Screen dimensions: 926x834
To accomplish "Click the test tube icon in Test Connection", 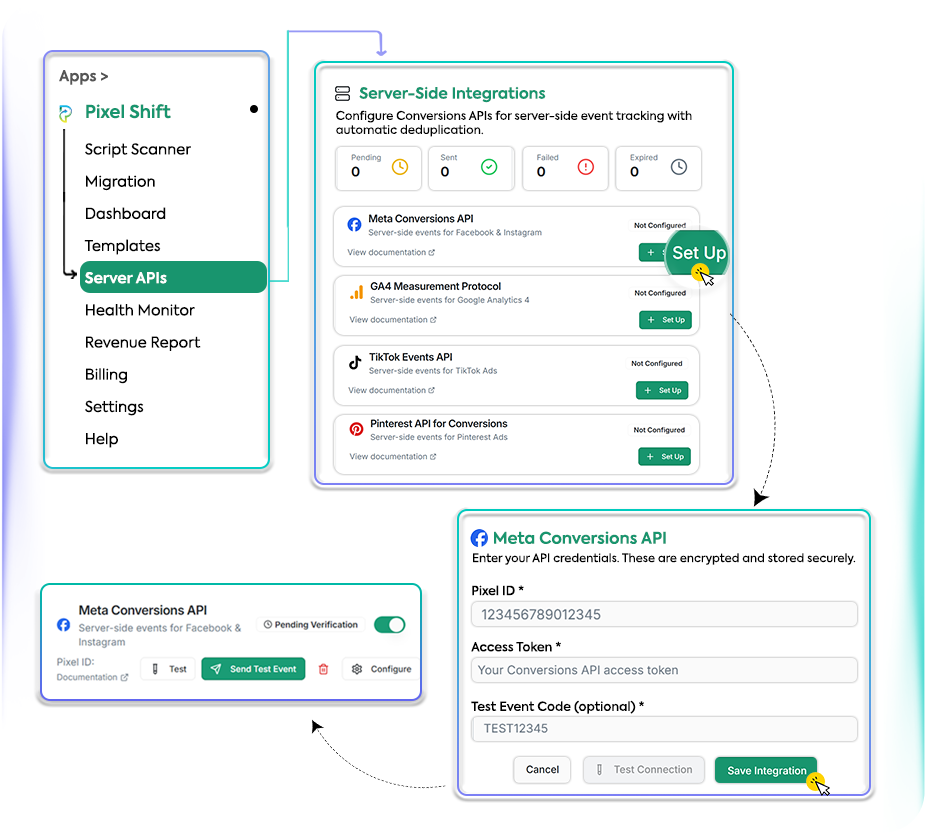I will (599, 770).
